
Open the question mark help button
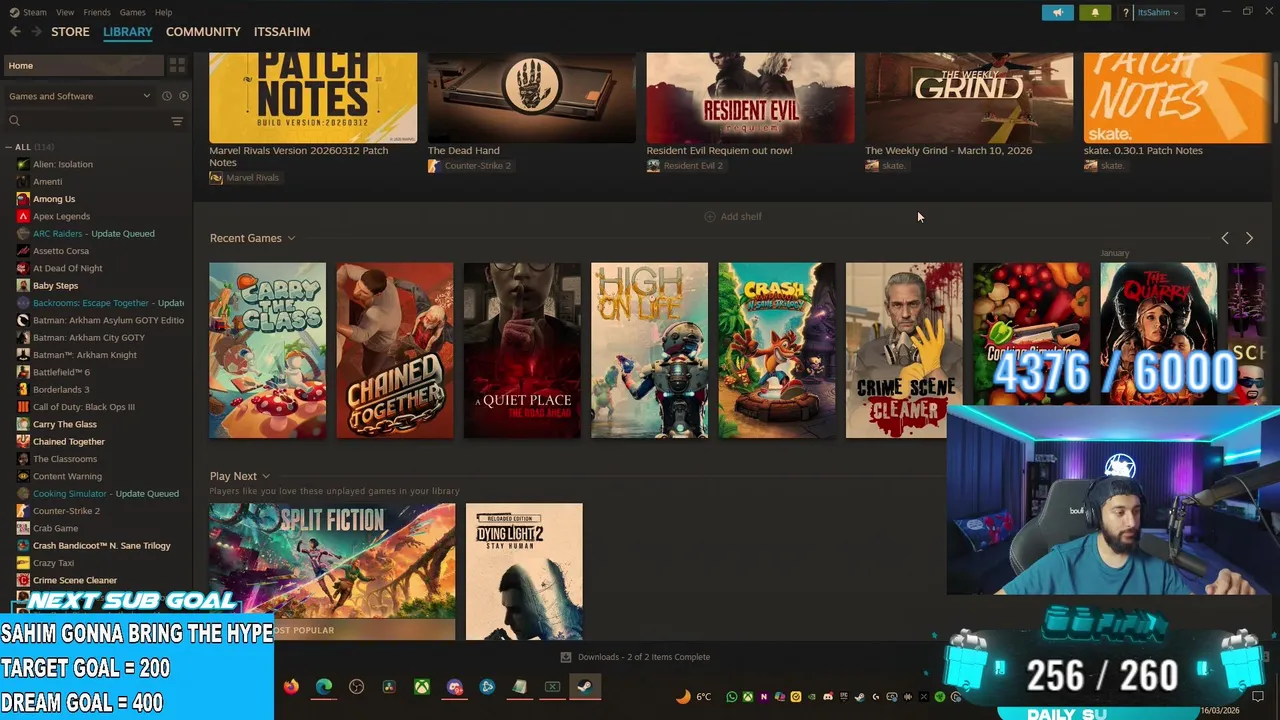1126,12
